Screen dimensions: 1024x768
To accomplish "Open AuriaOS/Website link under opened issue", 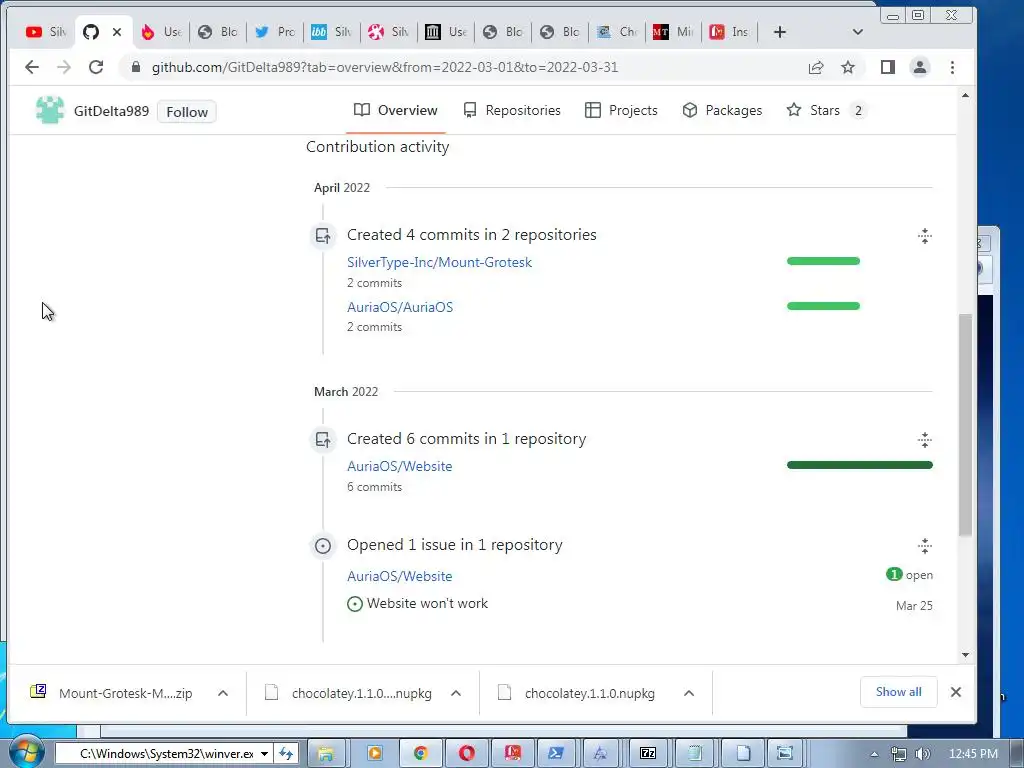I will coord(400,576).
